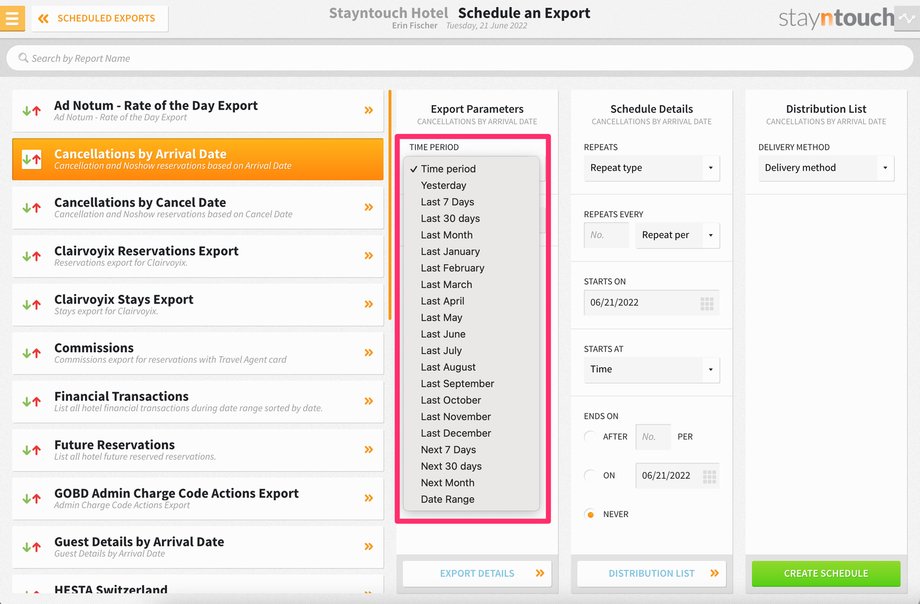
Task: Focus the Starts On date field
Action: pyautogui.click(x=651, y=303)
